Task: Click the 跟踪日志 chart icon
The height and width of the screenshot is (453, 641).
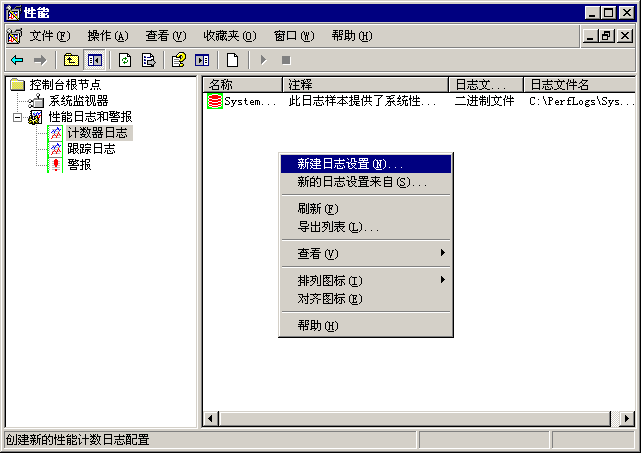Action: click(x=55, y=149)
